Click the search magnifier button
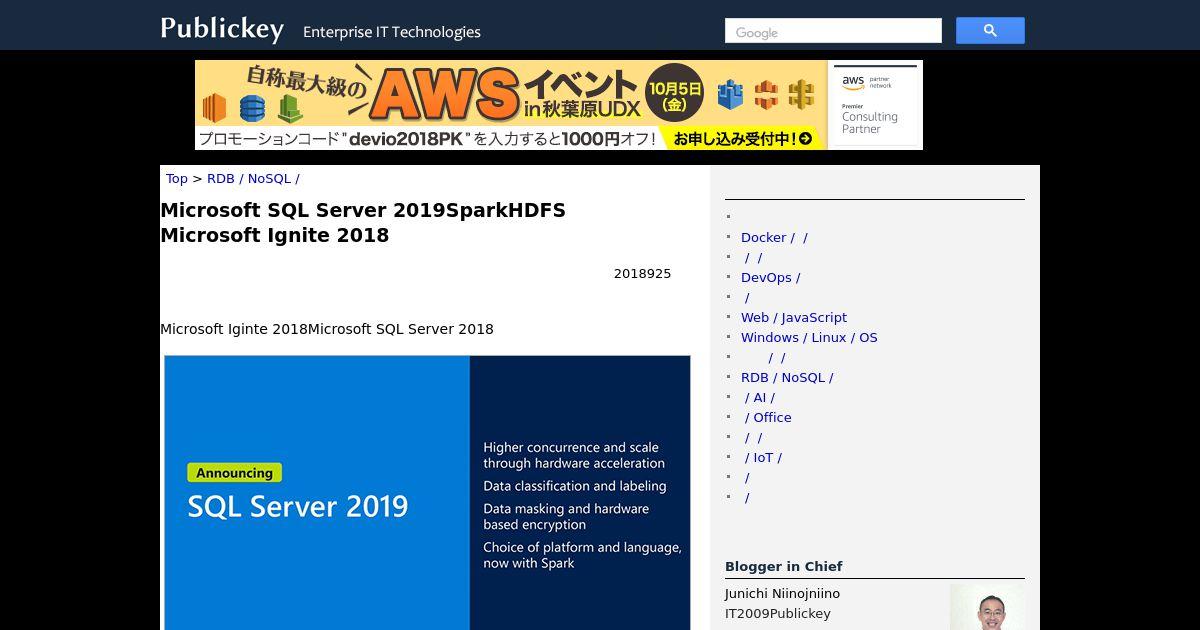The height and width of the screenshot is (630, 1200). (x=990, y=31)
